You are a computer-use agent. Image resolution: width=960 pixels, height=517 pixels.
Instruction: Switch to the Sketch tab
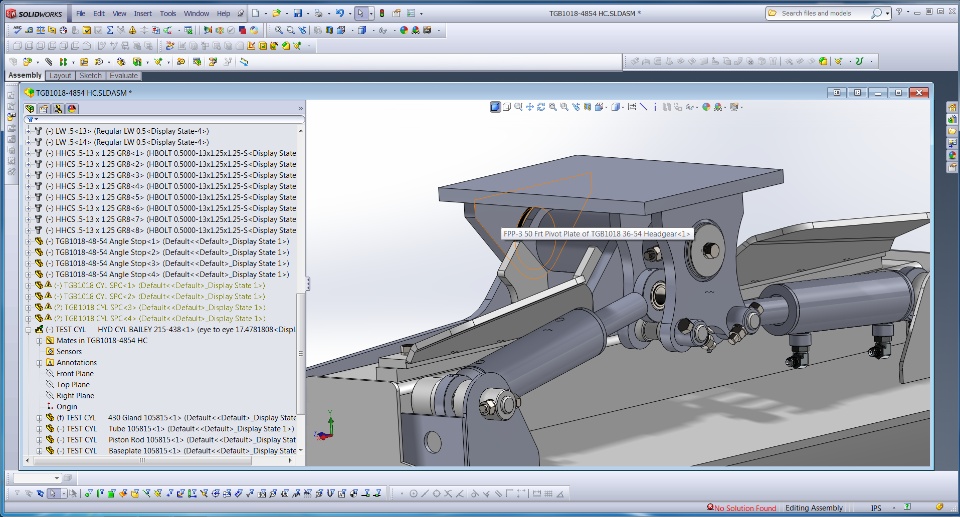pyautogui.click(x=90, y=76)
